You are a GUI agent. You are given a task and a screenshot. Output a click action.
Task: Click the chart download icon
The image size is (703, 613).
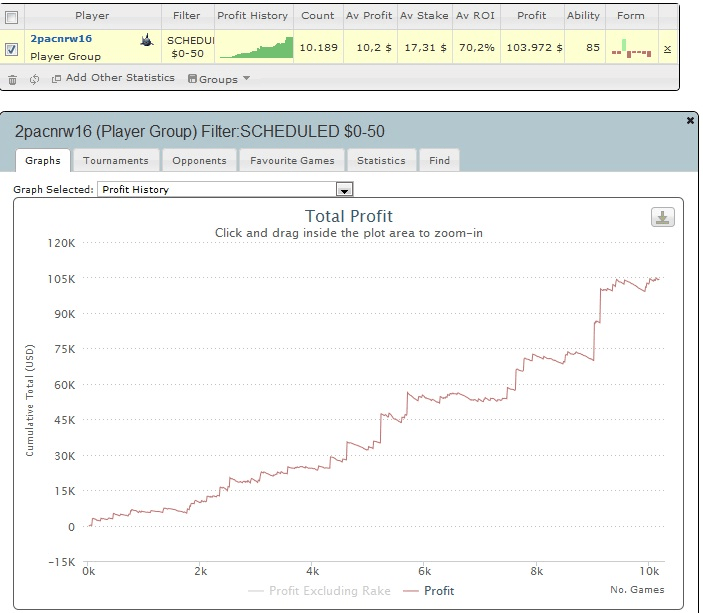[x=663, y=217]
